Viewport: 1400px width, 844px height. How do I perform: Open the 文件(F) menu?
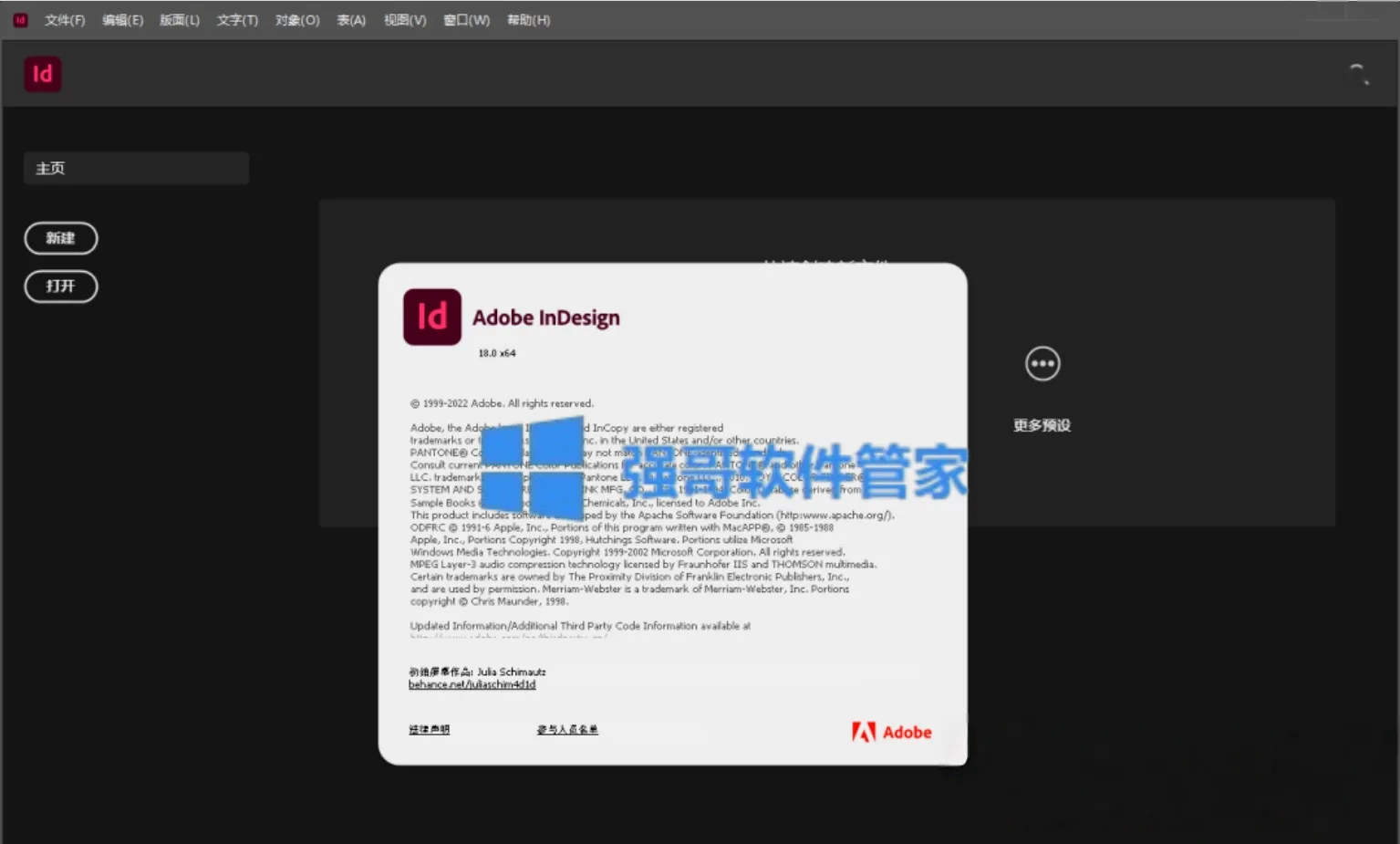coord(65,20)
